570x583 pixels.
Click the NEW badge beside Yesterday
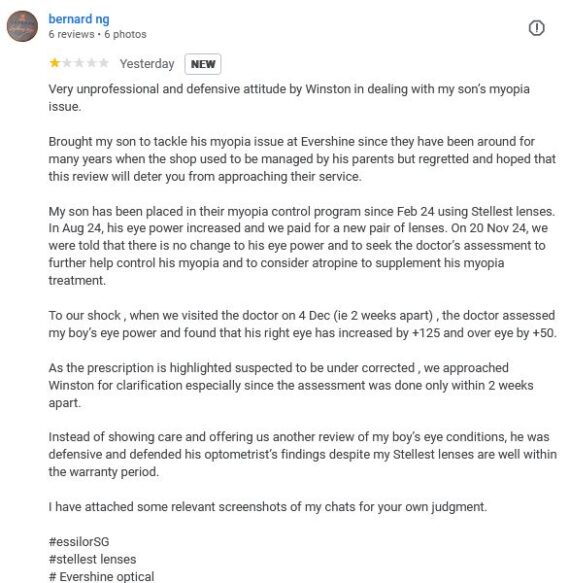[203, 64]
